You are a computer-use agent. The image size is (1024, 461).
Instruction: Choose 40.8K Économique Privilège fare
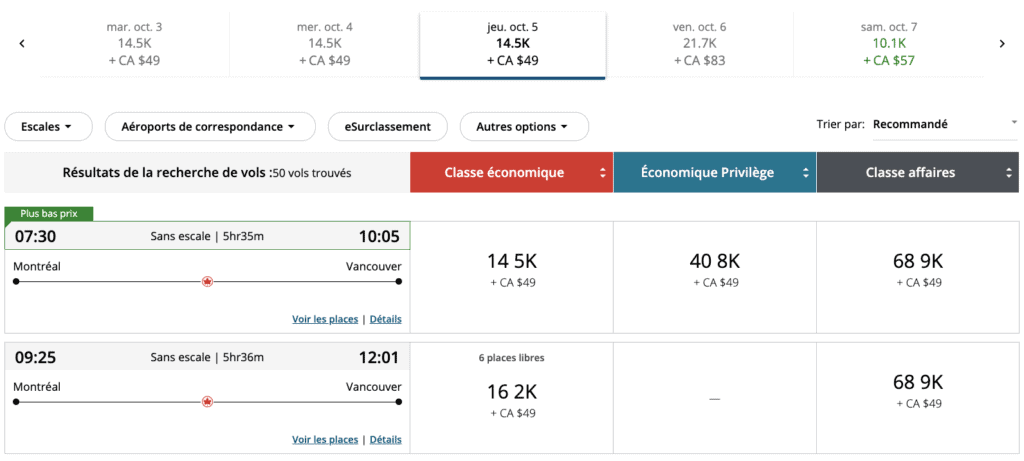click(x=714, y=270)
